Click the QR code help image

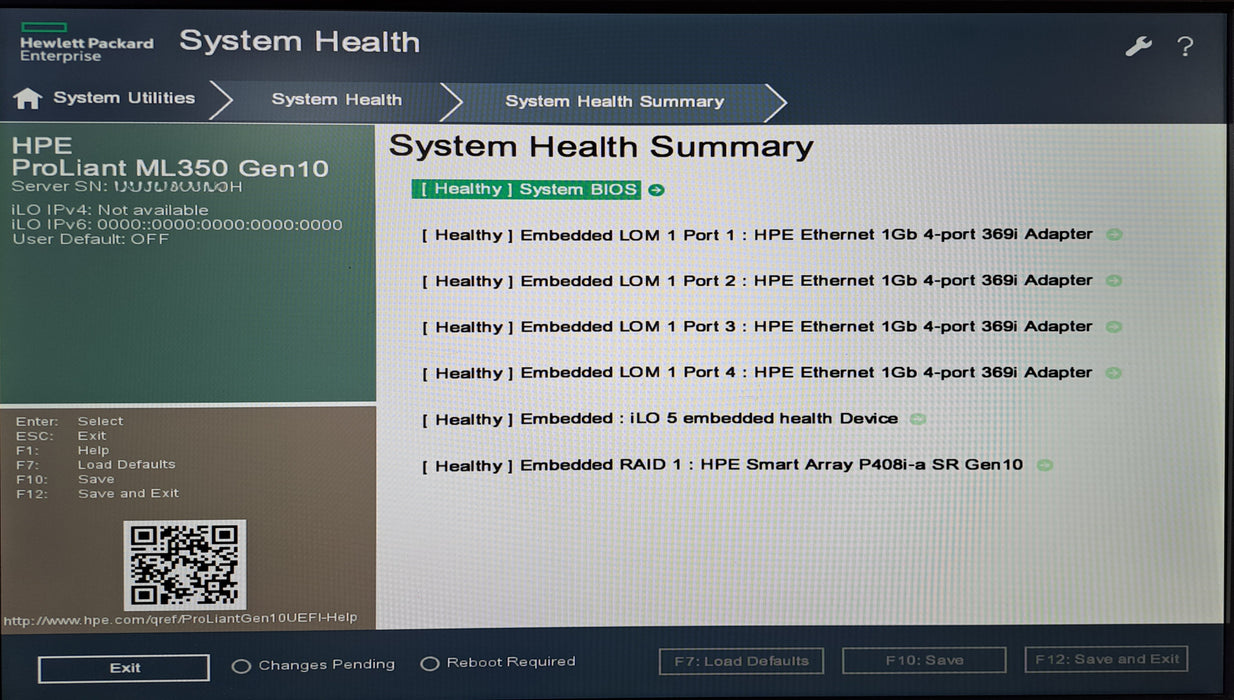[x=185, y=565]
